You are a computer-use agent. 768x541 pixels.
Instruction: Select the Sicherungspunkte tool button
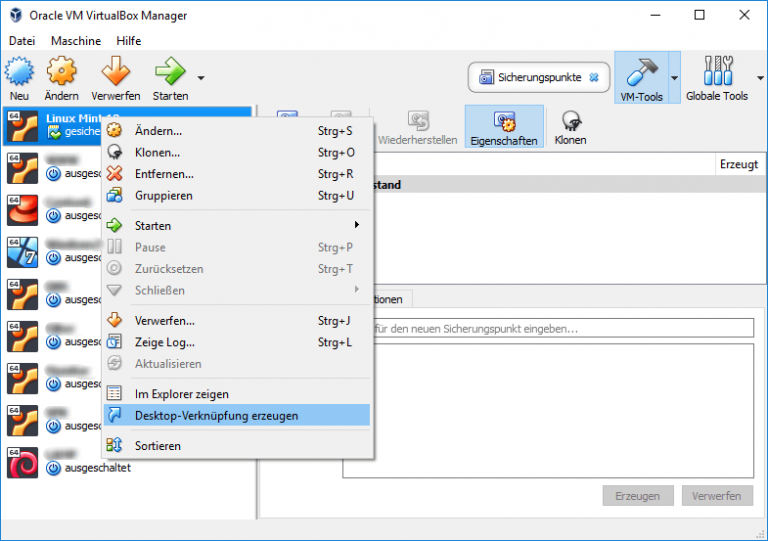pos(539,77)
